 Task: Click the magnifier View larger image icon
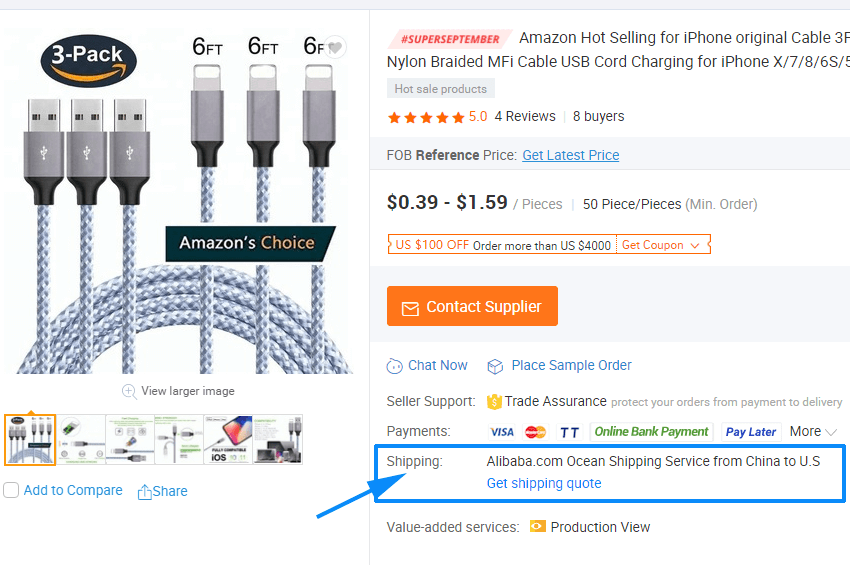coord(129,391)
